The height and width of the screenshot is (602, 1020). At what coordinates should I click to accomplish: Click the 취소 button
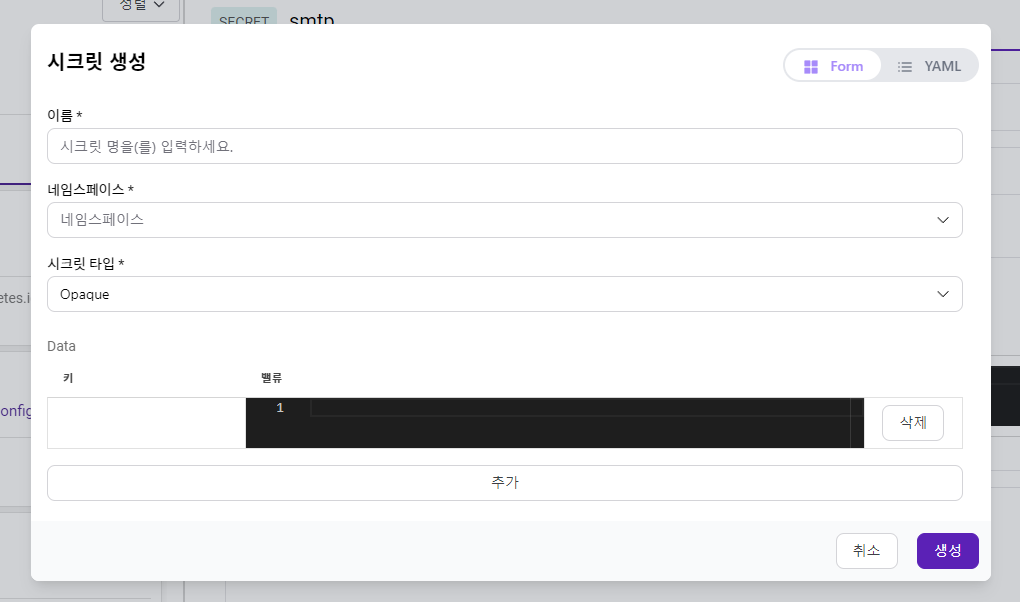coord(866,551)
